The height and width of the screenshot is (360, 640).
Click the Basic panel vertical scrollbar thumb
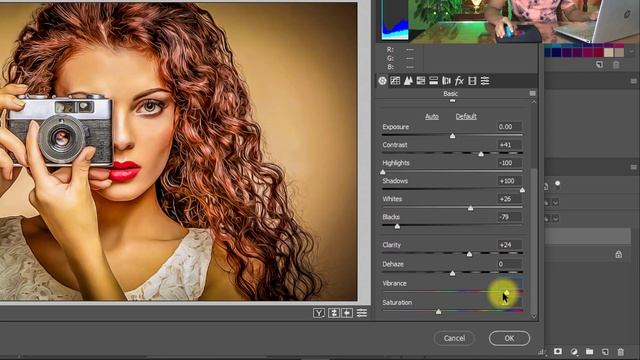point(534,241)
